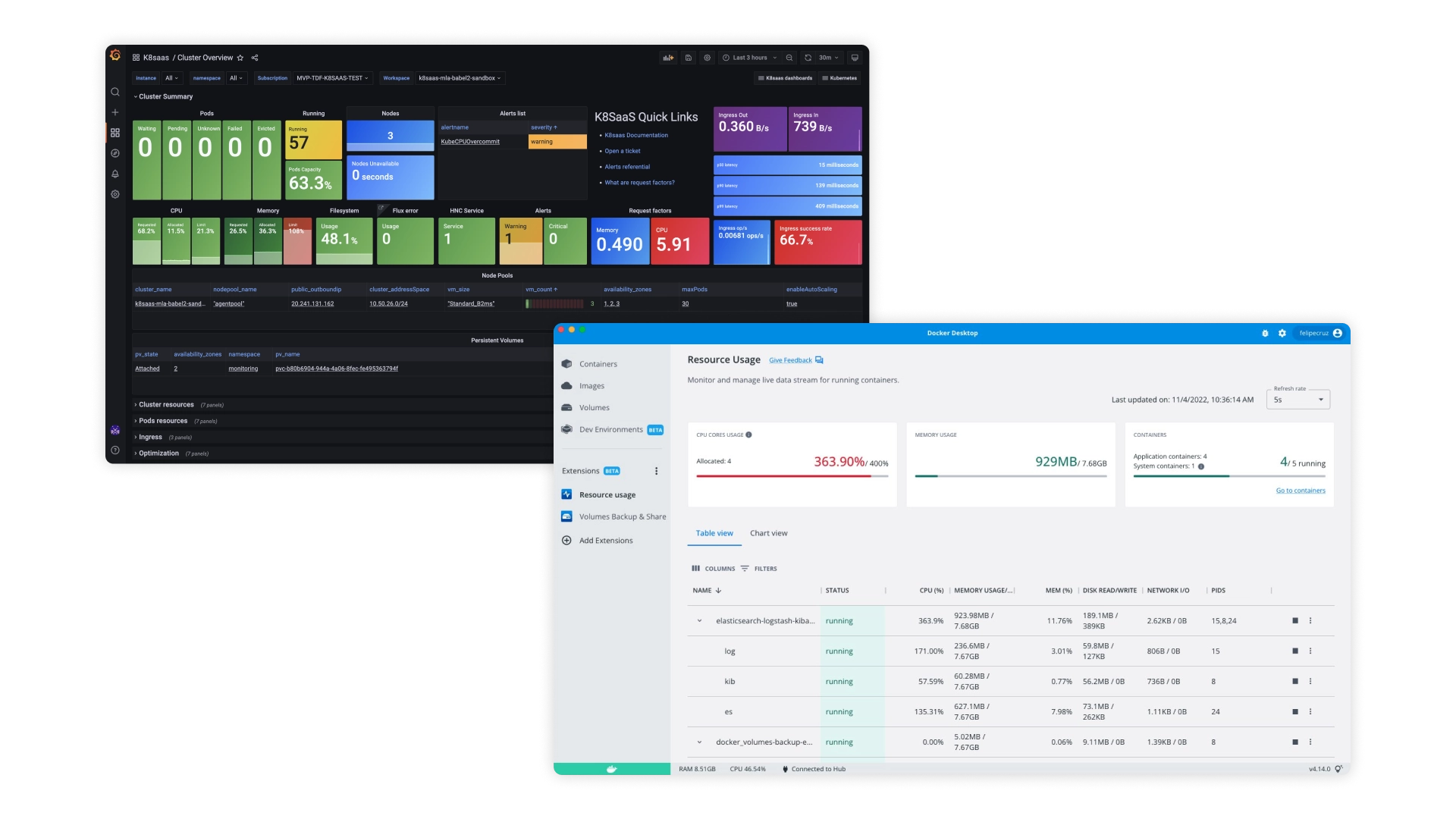This screenshot has width=1456, height=819.
Task: Star the Cluster Overview dashboard
Action: [x=240, y=58]
